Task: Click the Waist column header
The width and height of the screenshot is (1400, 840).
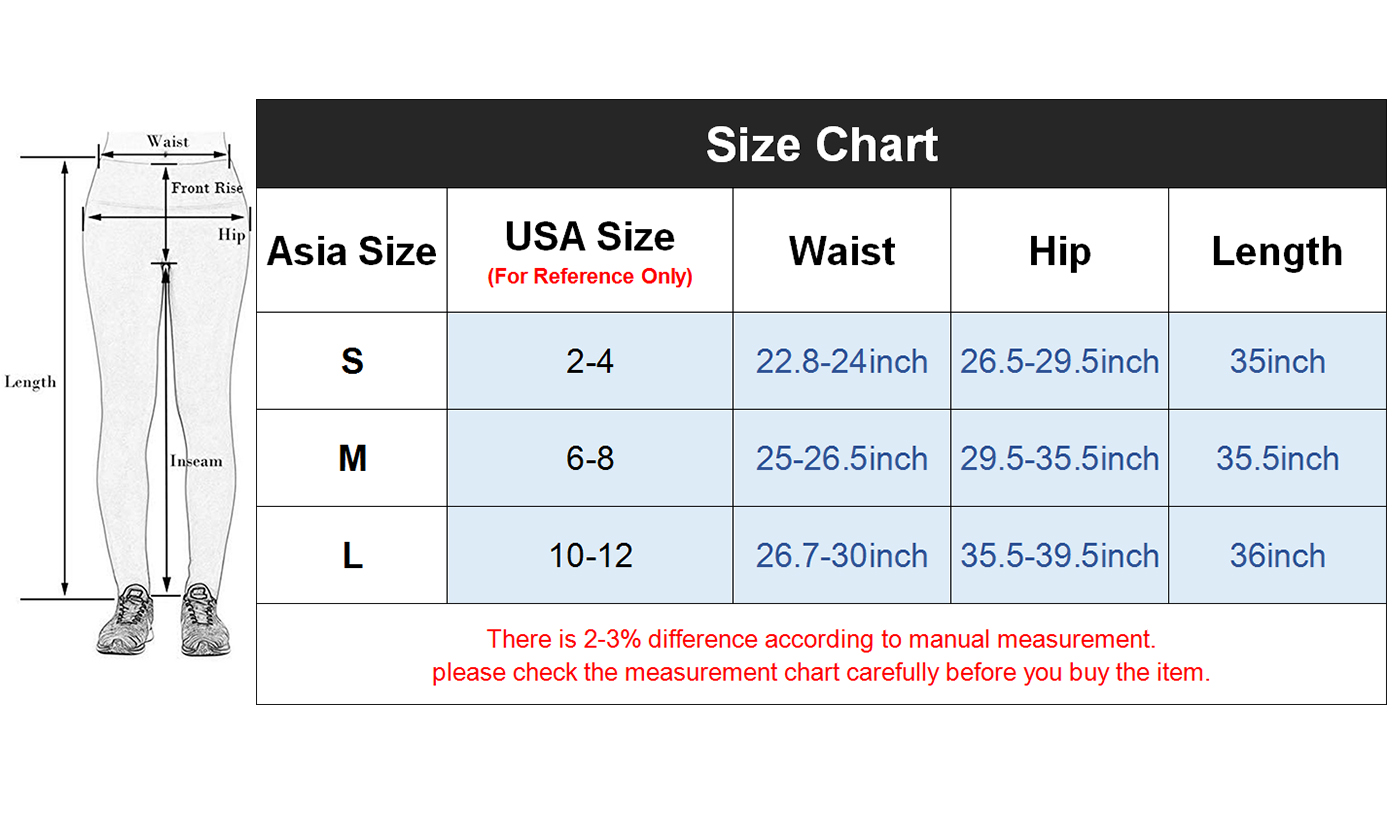Action: coord(841,251)
